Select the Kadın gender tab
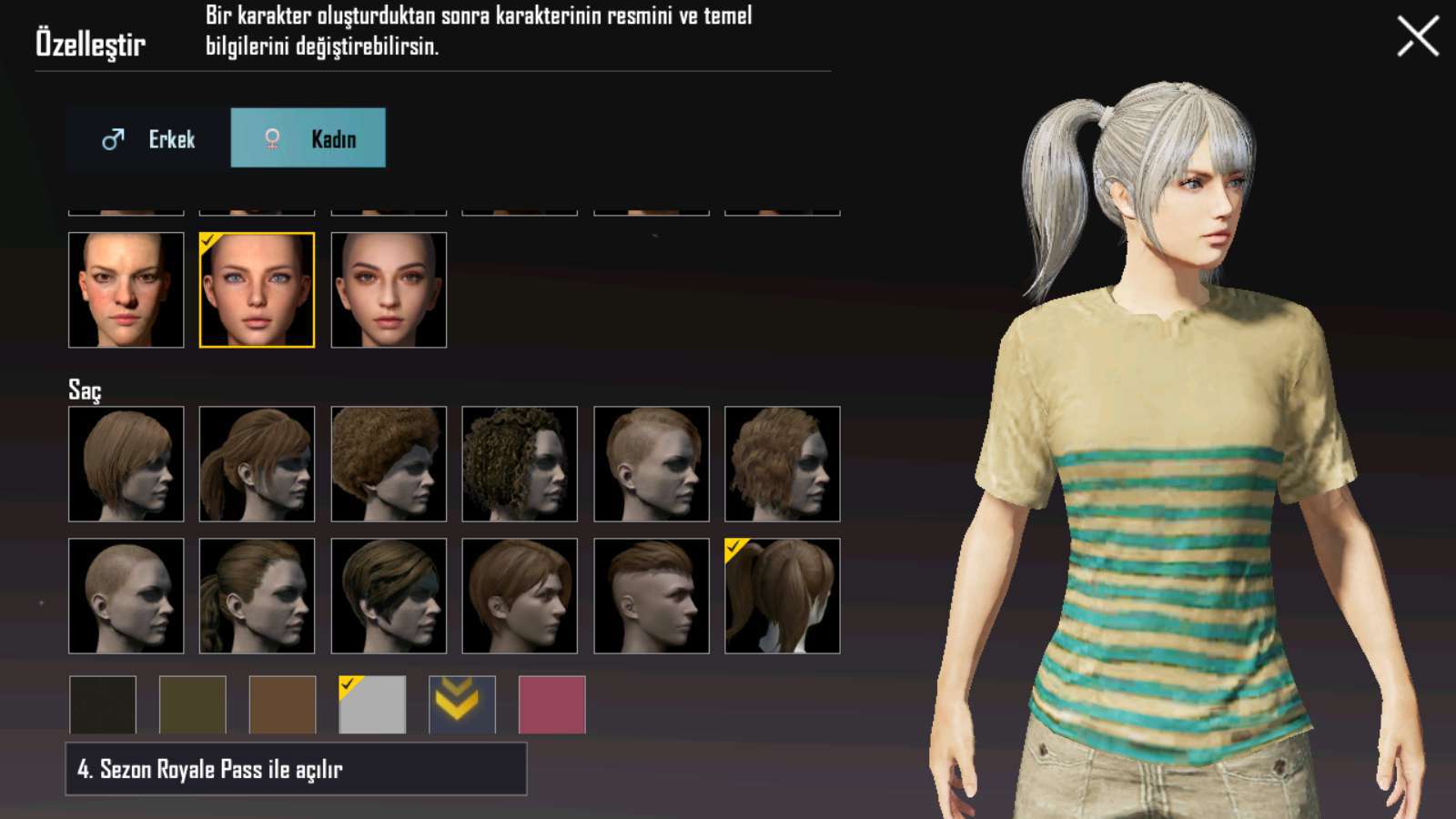The height and width of the screenshot is (819, 1456). [308, 138]
